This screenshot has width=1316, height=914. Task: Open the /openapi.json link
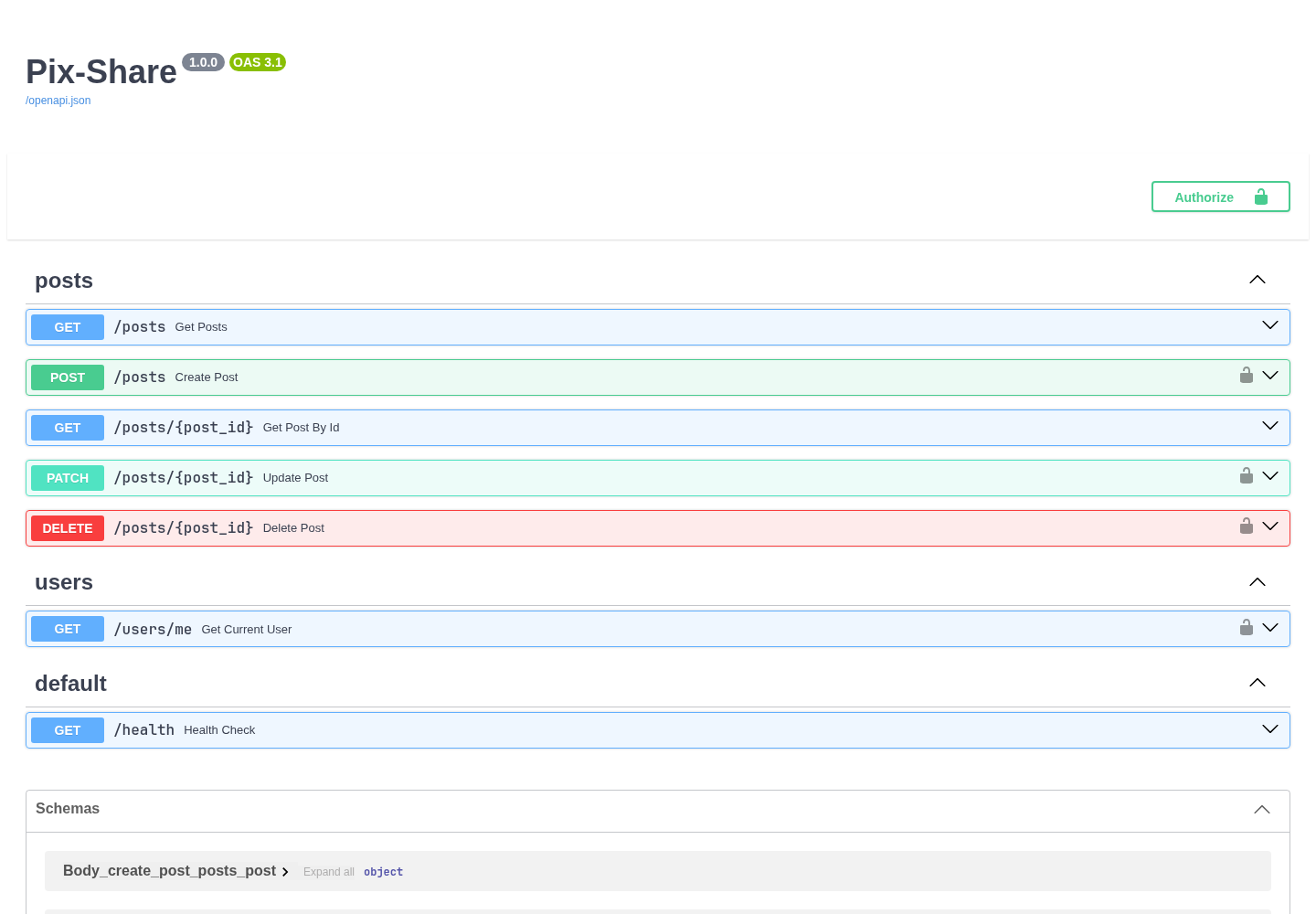click(x=58, y=101)
